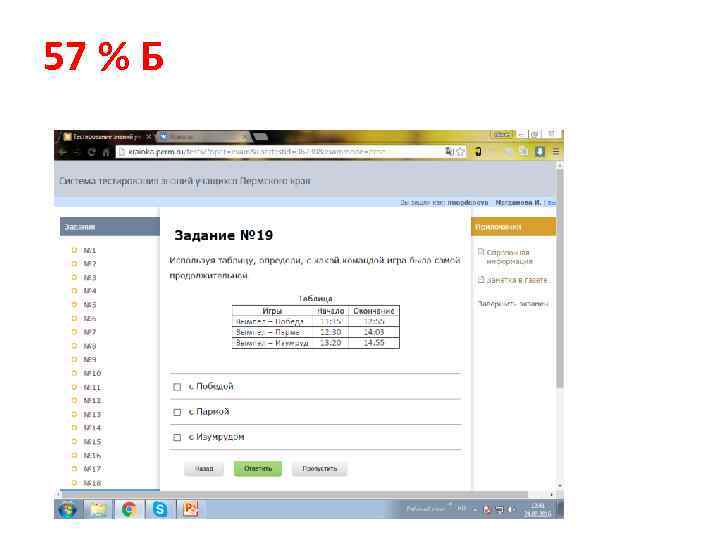Open task №5 in the task list
The height and width of the screenshot is (540, 720).
[x=90, y=305]
